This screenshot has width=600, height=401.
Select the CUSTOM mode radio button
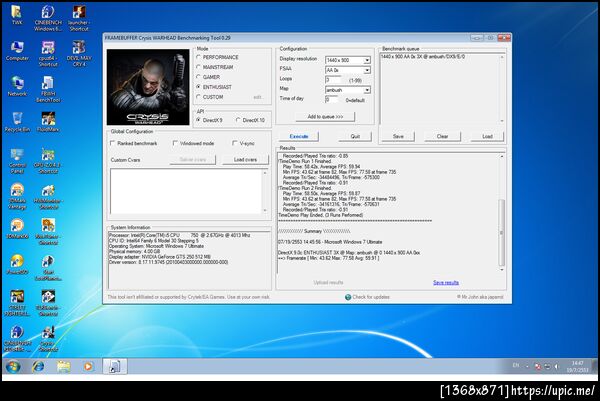[198, 97]
